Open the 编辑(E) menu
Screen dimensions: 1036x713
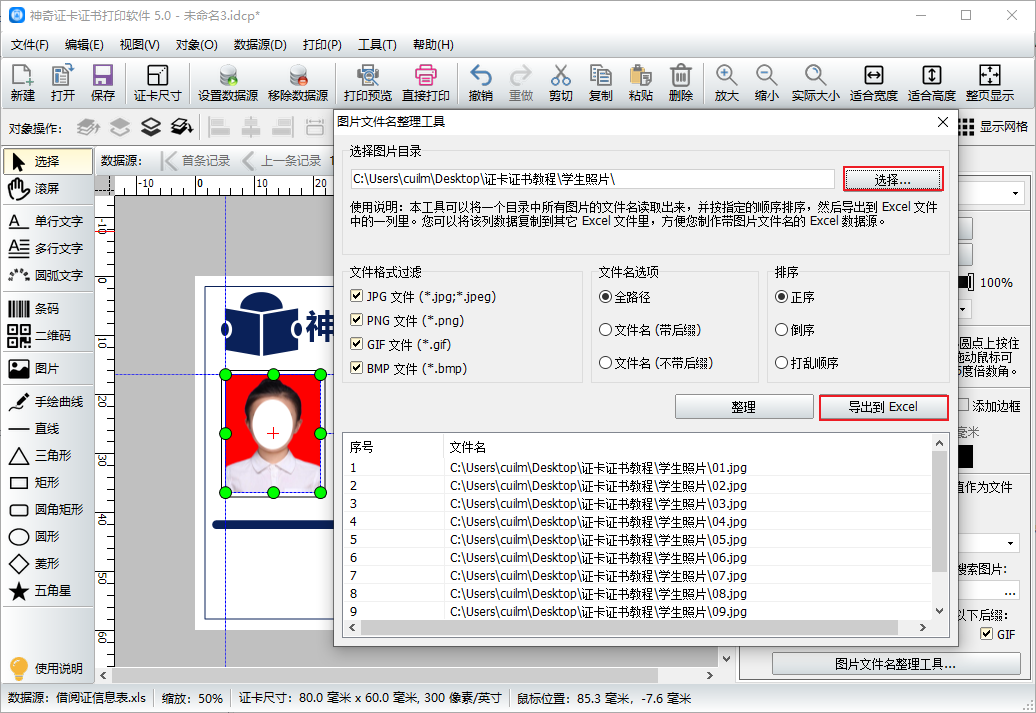coord(84,45)
